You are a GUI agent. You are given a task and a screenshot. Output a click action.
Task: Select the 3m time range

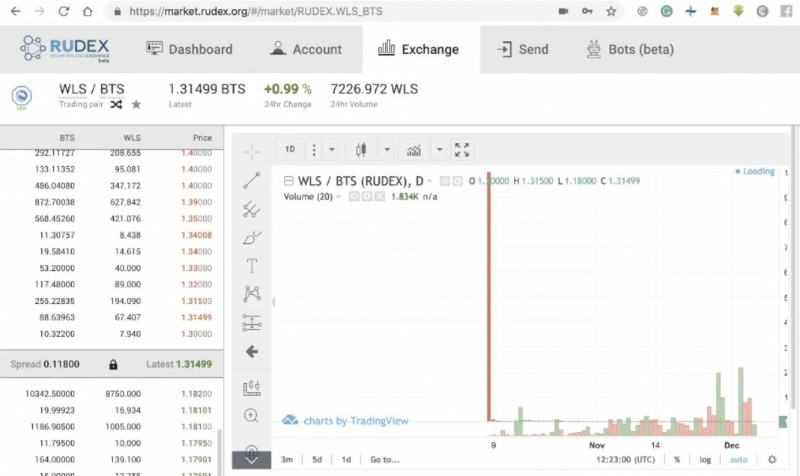click(287, 460)
